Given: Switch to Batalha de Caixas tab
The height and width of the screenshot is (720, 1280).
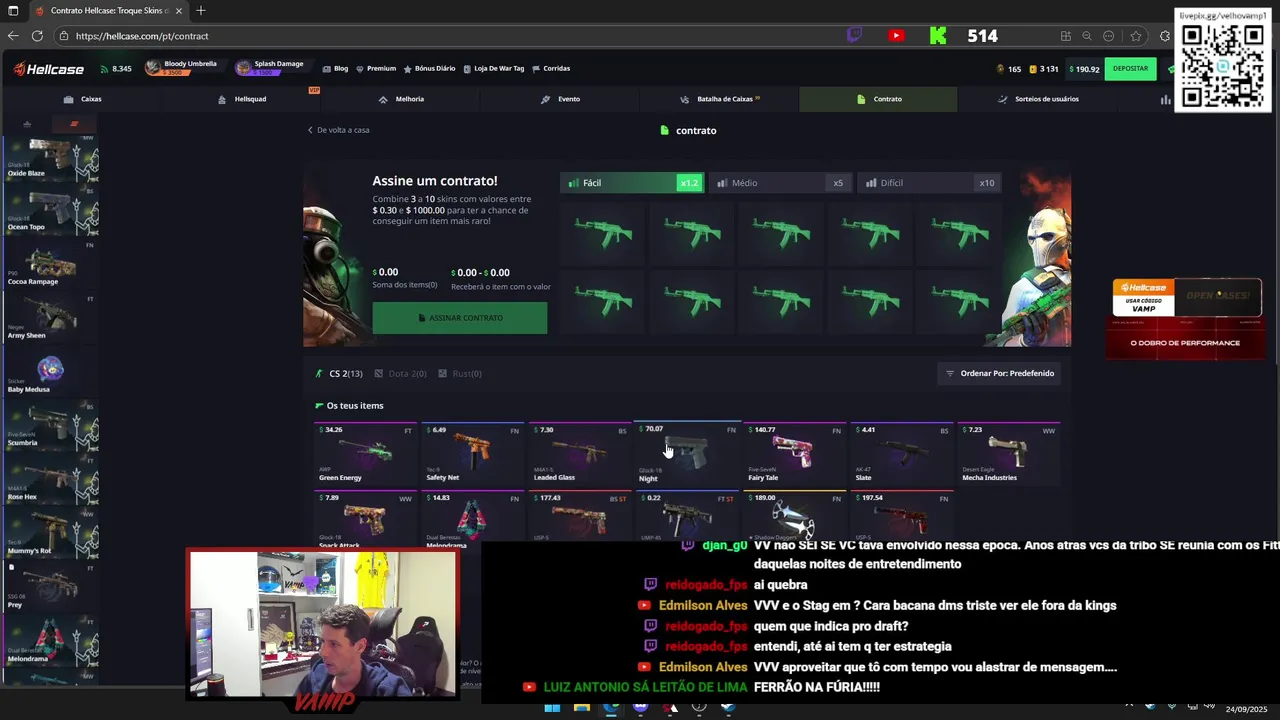Looking at the screenshot, I should (719, 99).
